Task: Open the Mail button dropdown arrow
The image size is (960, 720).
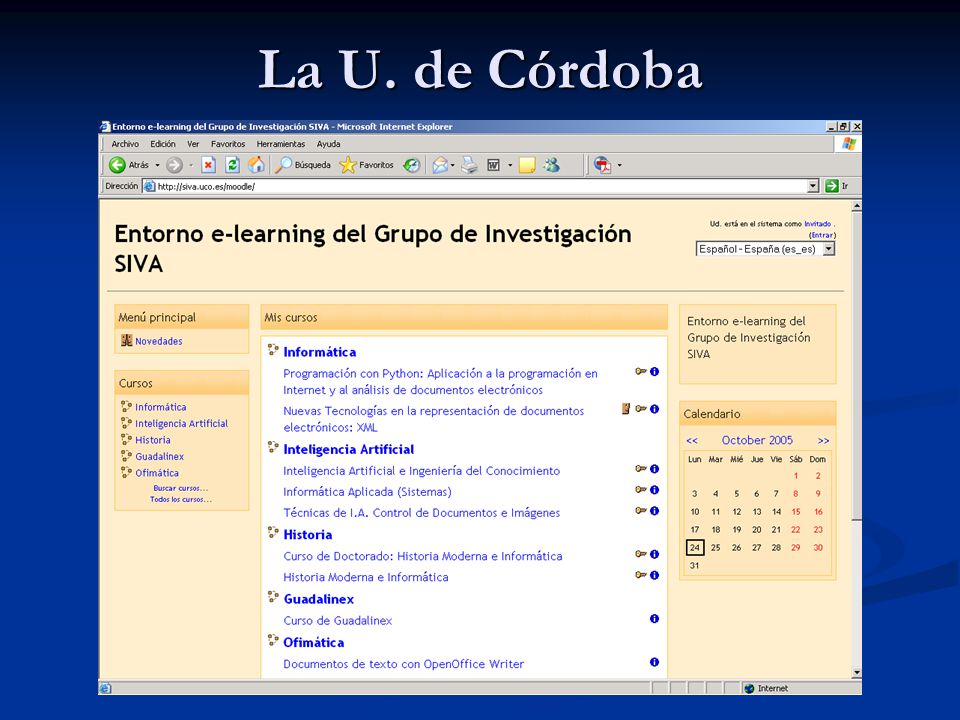Action: pyautogui.click(x=453, y=165)
